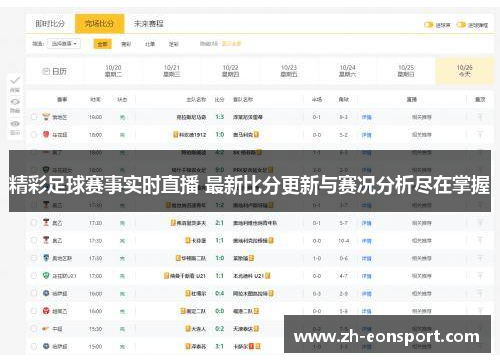Click the 北单 filter button
The image size is (500, 362).
(x=150, y=44)
